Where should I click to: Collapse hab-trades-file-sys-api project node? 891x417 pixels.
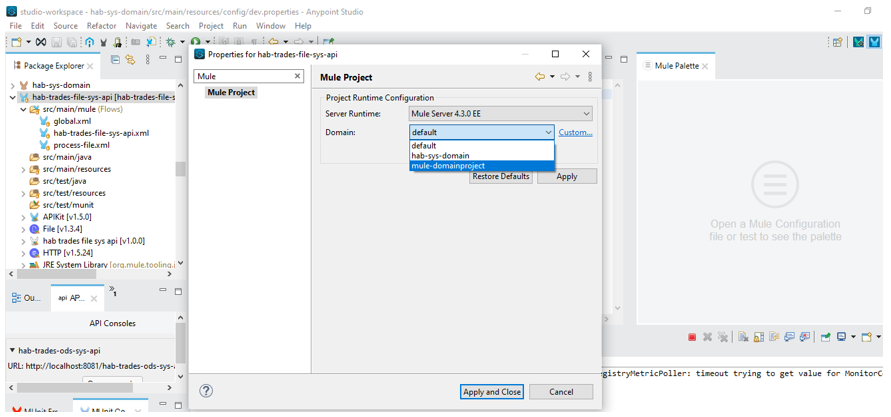[x=13, y=97]
